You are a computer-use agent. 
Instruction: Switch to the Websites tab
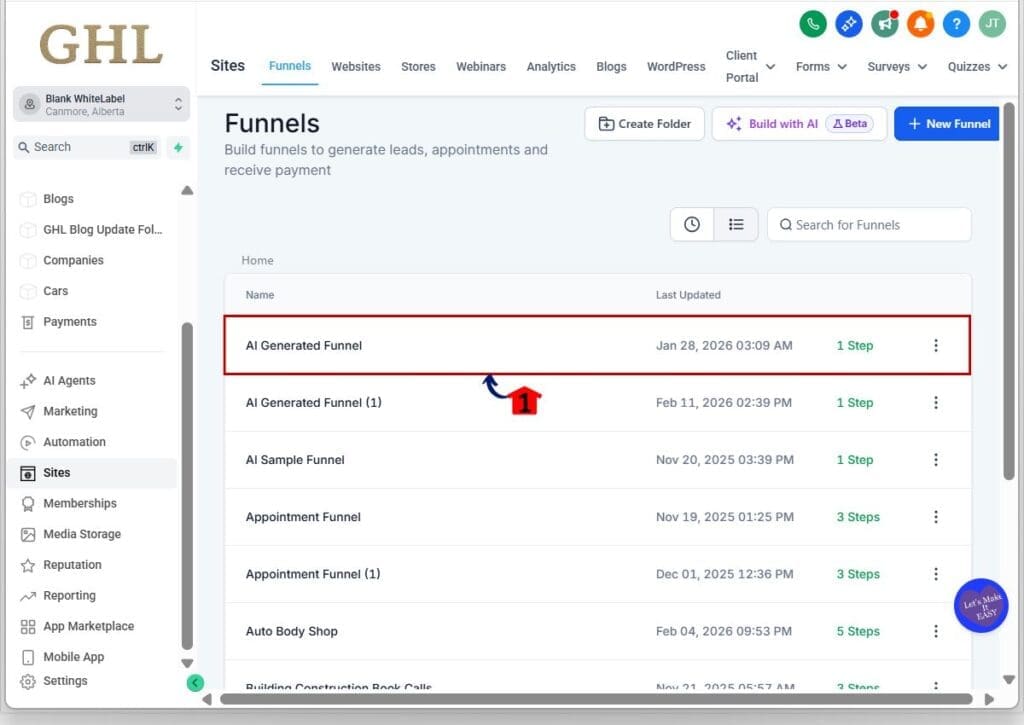click(x=356, y=67)
